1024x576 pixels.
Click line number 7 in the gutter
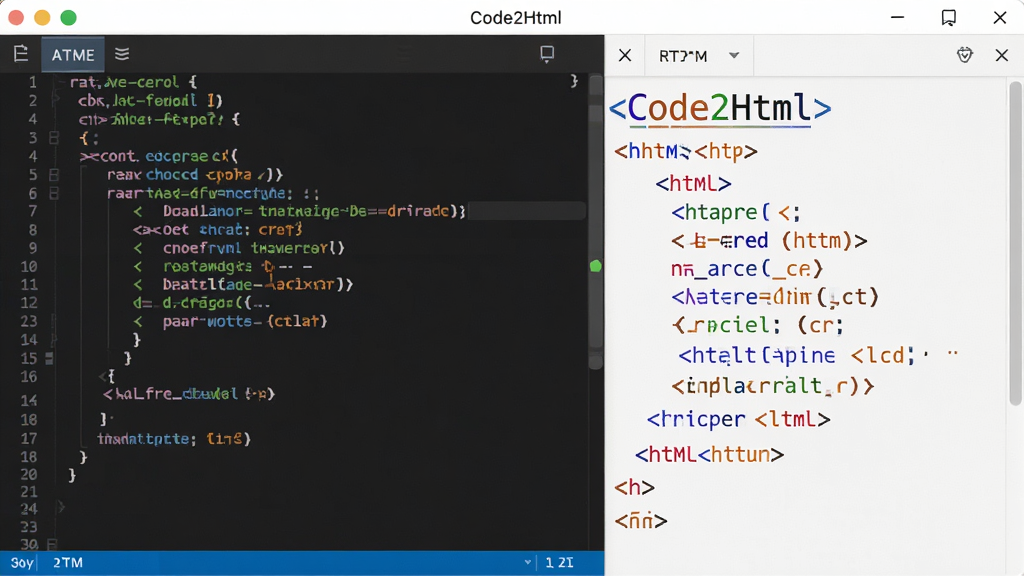pyautogui.click(x=33, y=212)
